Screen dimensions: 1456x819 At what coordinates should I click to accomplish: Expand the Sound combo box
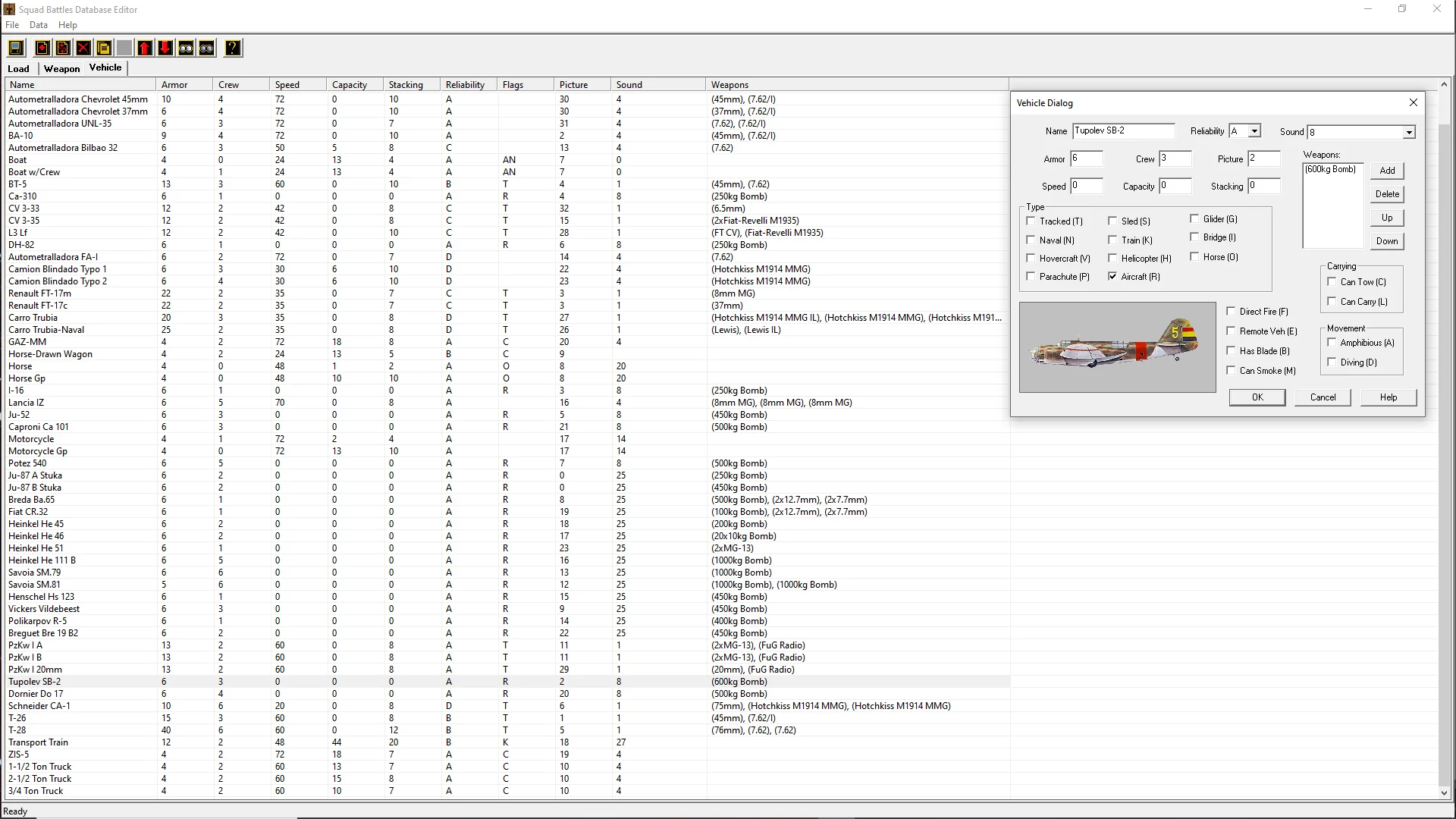coord(1408,133)
